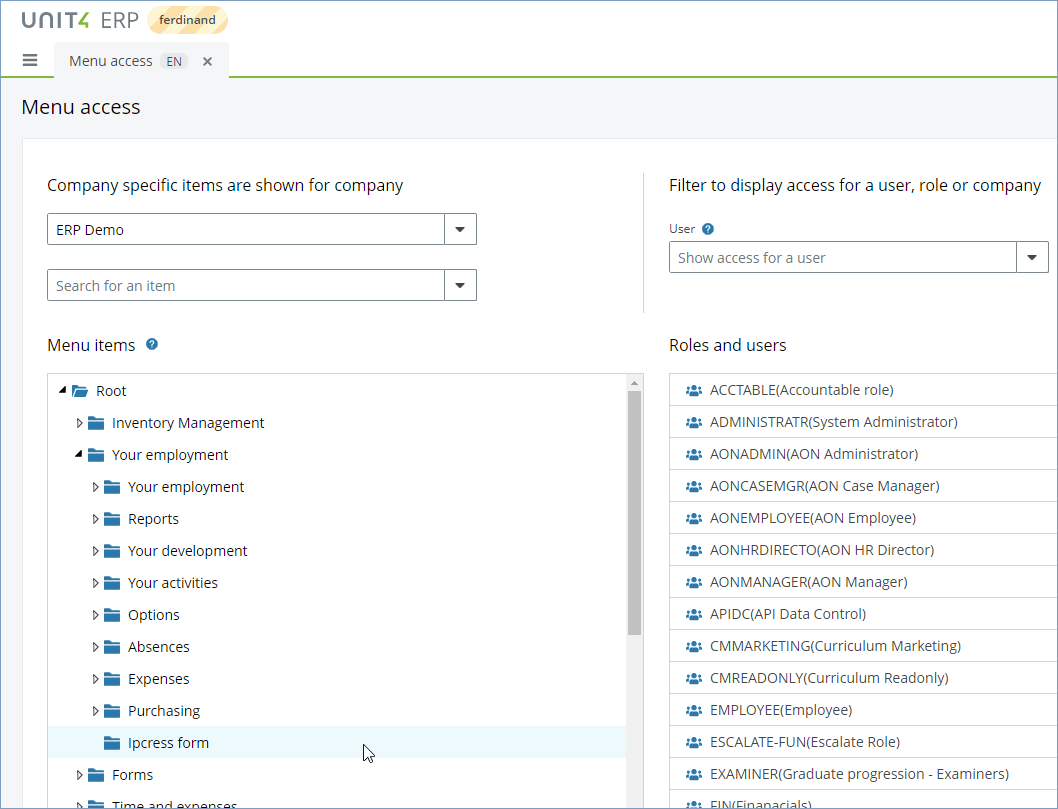This screenshot has height=809, width=1058.
Task: Click the Ipcress form folder icon
Action: tap(112, 743)
